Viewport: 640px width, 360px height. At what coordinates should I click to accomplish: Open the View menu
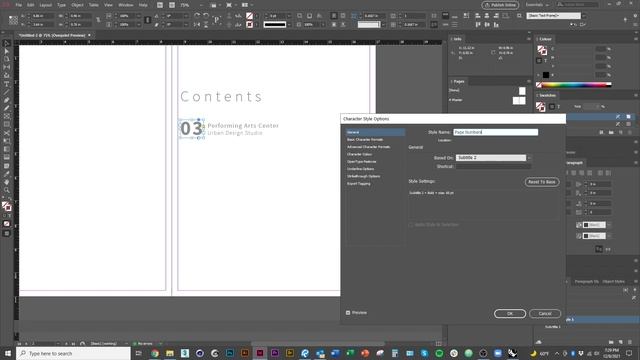coord(108,5)
